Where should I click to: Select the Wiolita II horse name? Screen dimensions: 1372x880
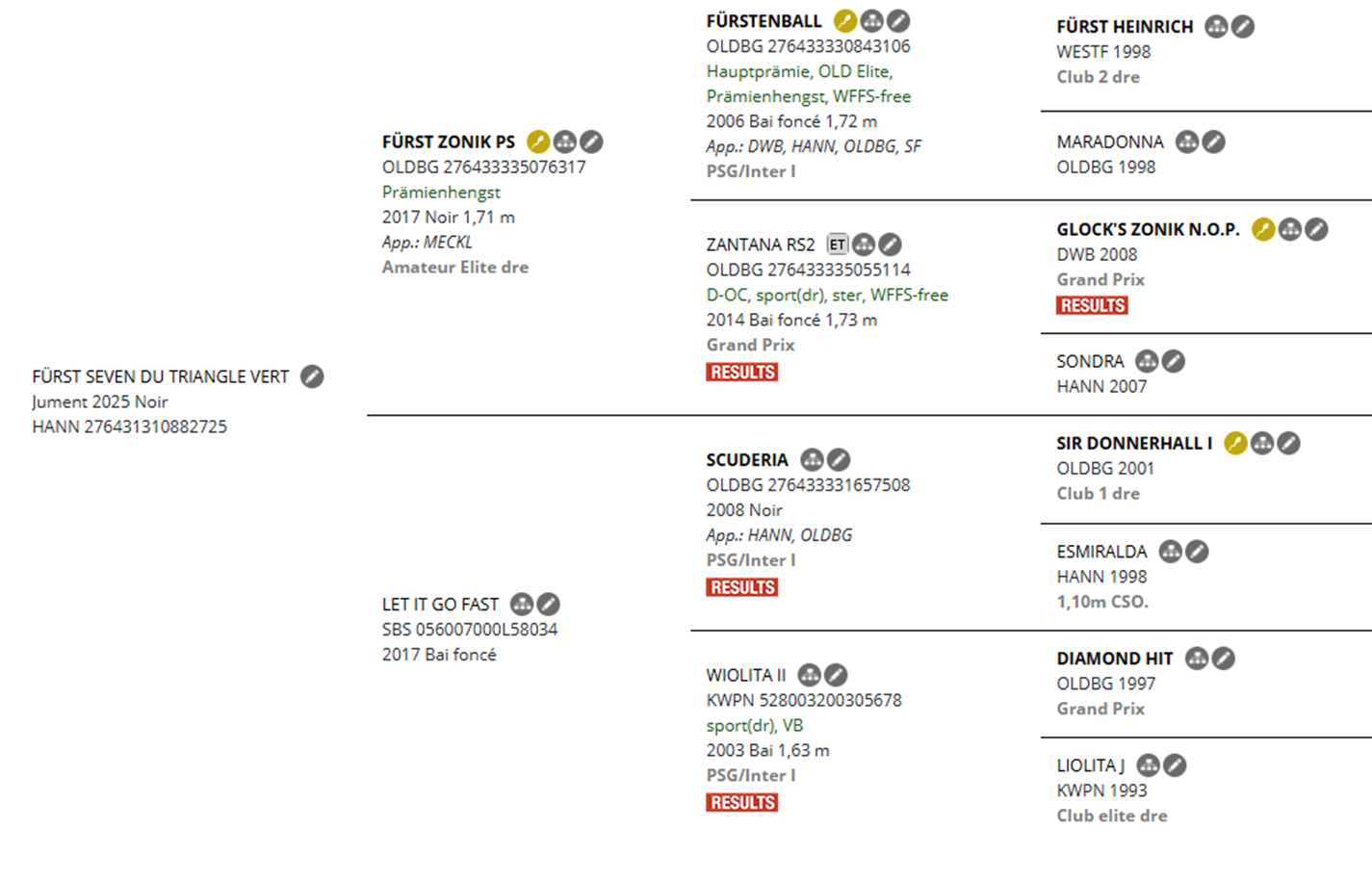pyautogui.click(x=746, y=675)
